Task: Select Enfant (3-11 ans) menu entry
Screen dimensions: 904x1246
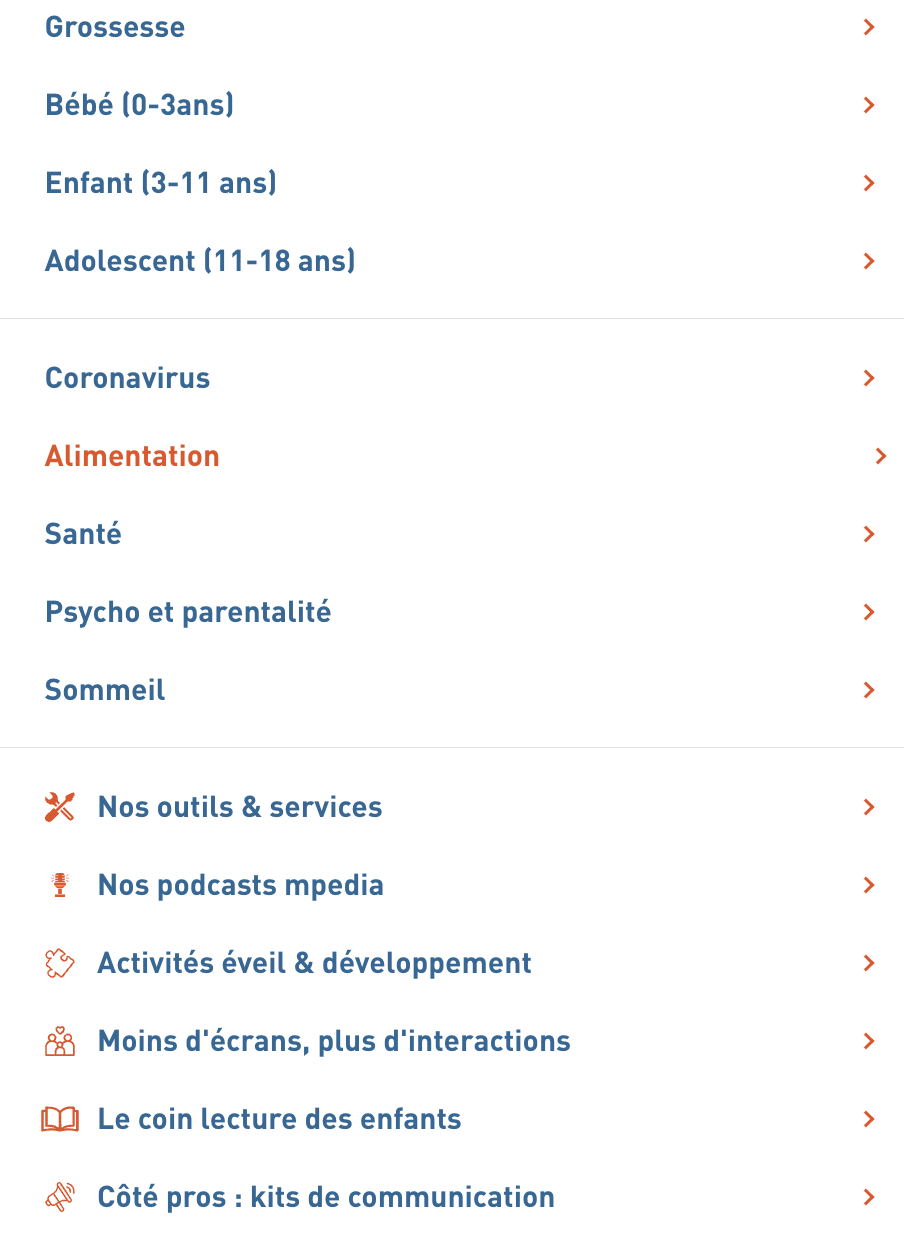Action: tap(161, 183)
